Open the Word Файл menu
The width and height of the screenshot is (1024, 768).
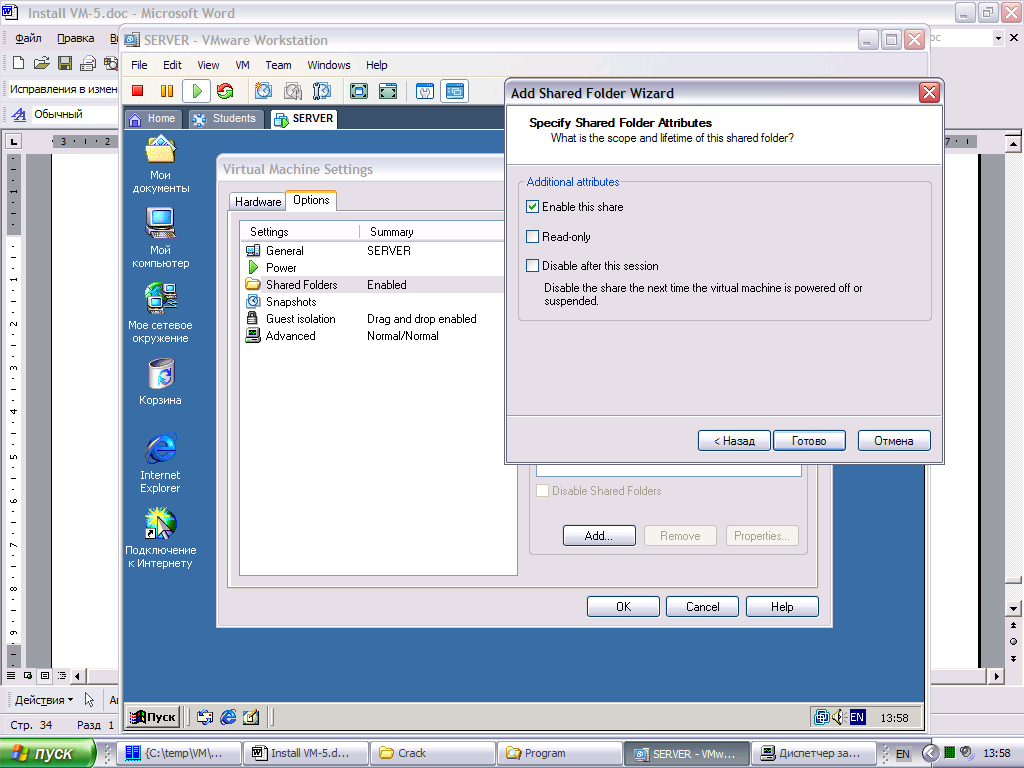(x=28, y=38)
